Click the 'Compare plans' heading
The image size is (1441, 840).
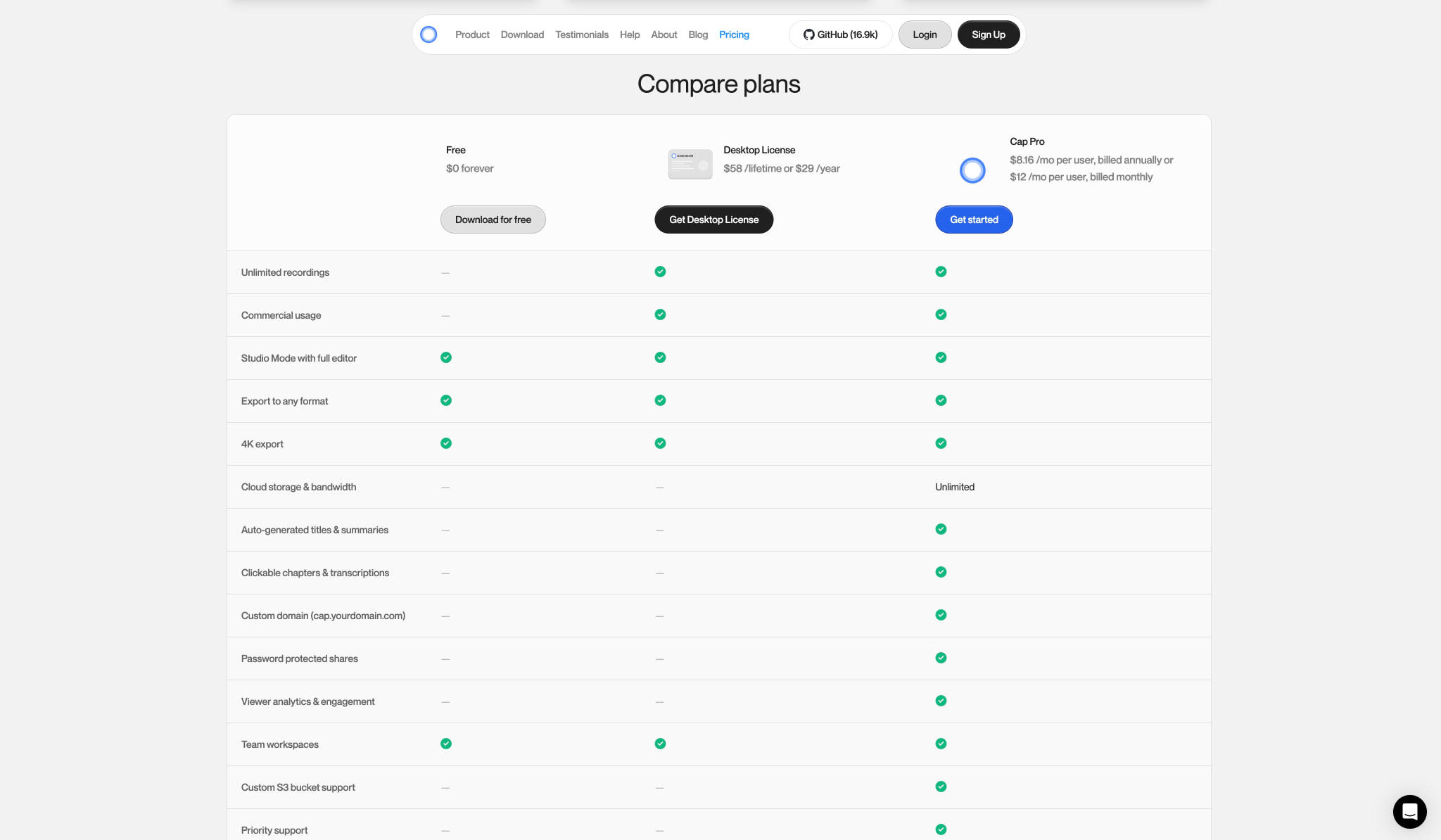[718, 84]
